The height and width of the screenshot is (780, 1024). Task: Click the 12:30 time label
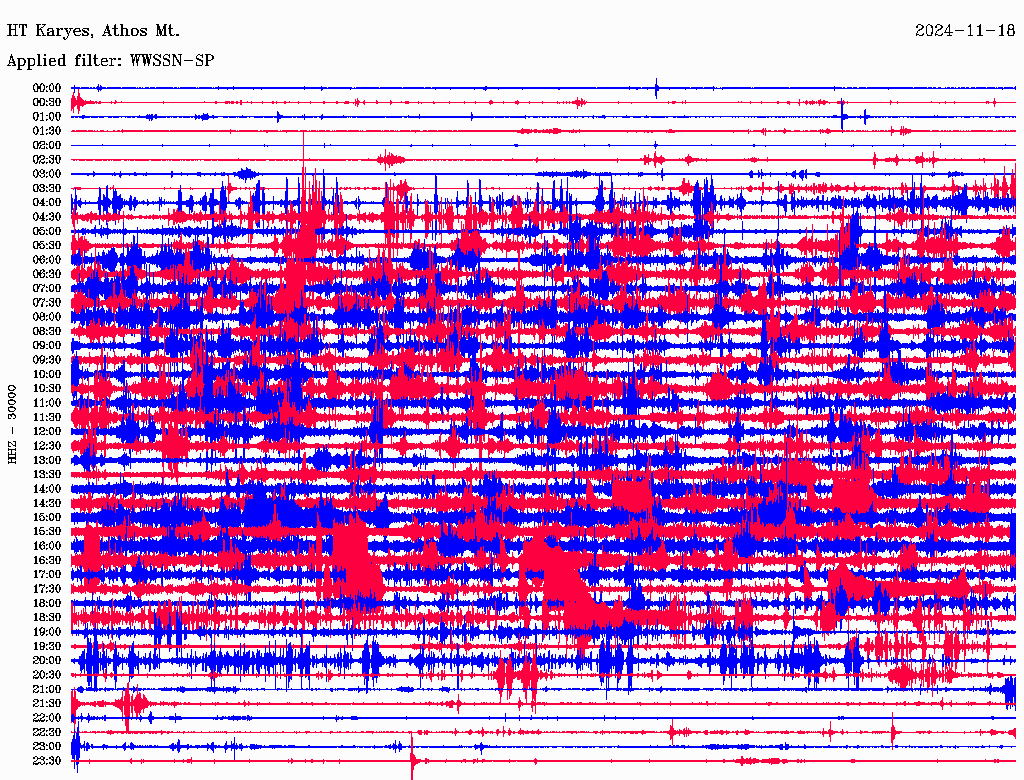[47, 446]
